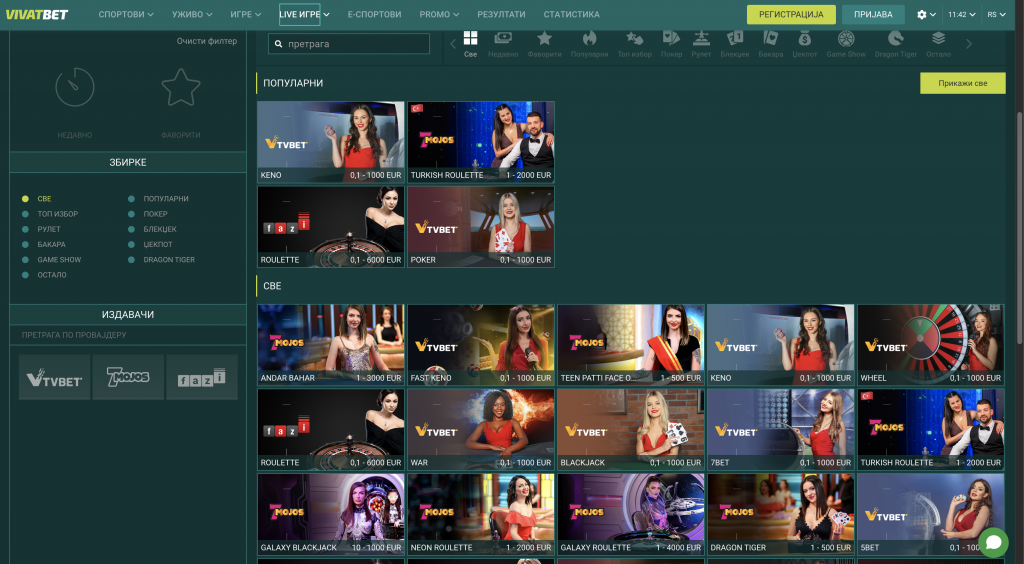This screenshot has height=564, width=1024.
Task: Open the WHEEL game thumbnail
Action: coord(931,345)
